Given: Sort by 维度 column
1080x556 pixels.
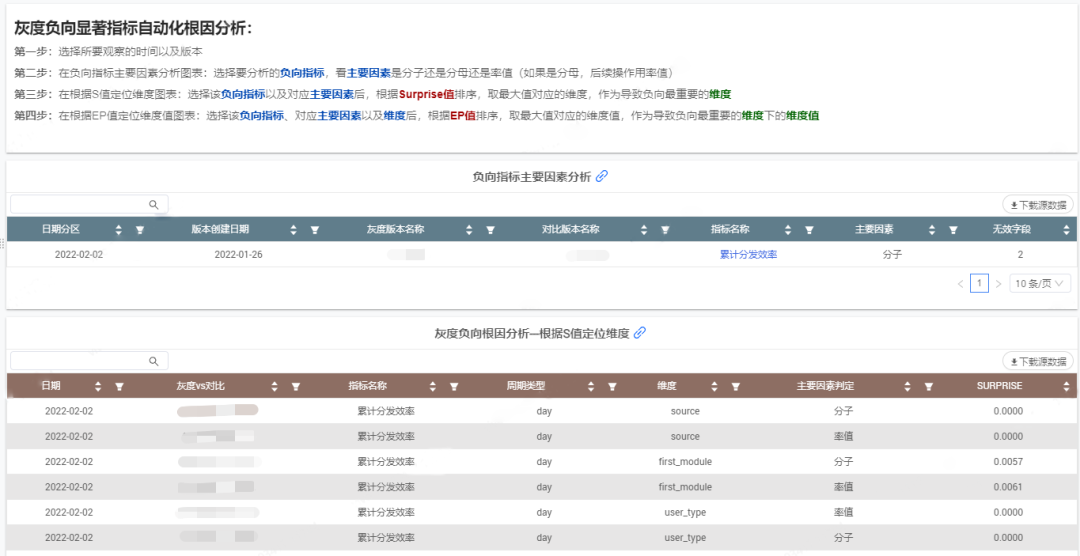Looking at the screenshot, I should coord(715,387).
